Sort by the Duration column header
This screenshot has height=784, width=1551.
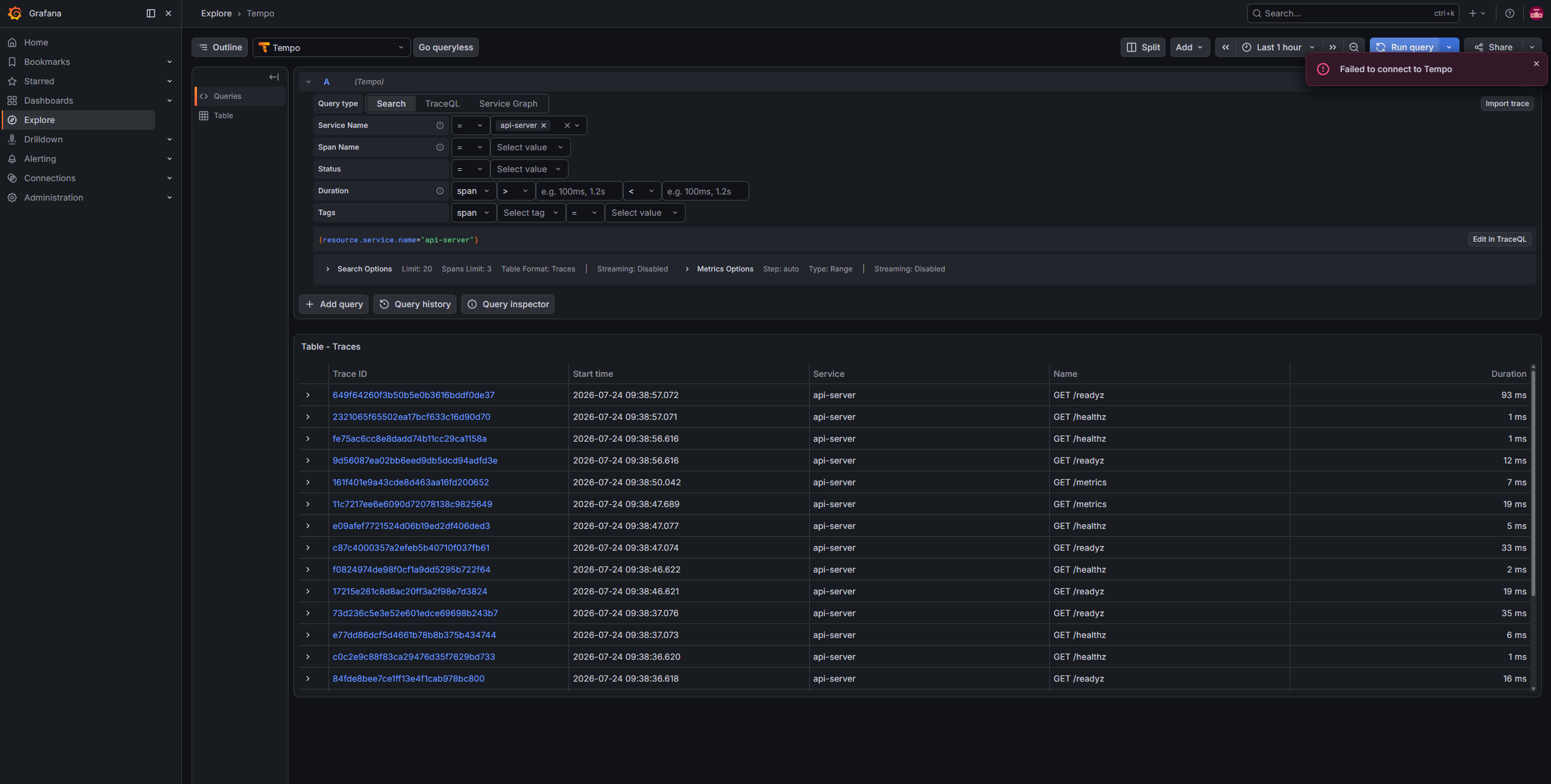1509,374
